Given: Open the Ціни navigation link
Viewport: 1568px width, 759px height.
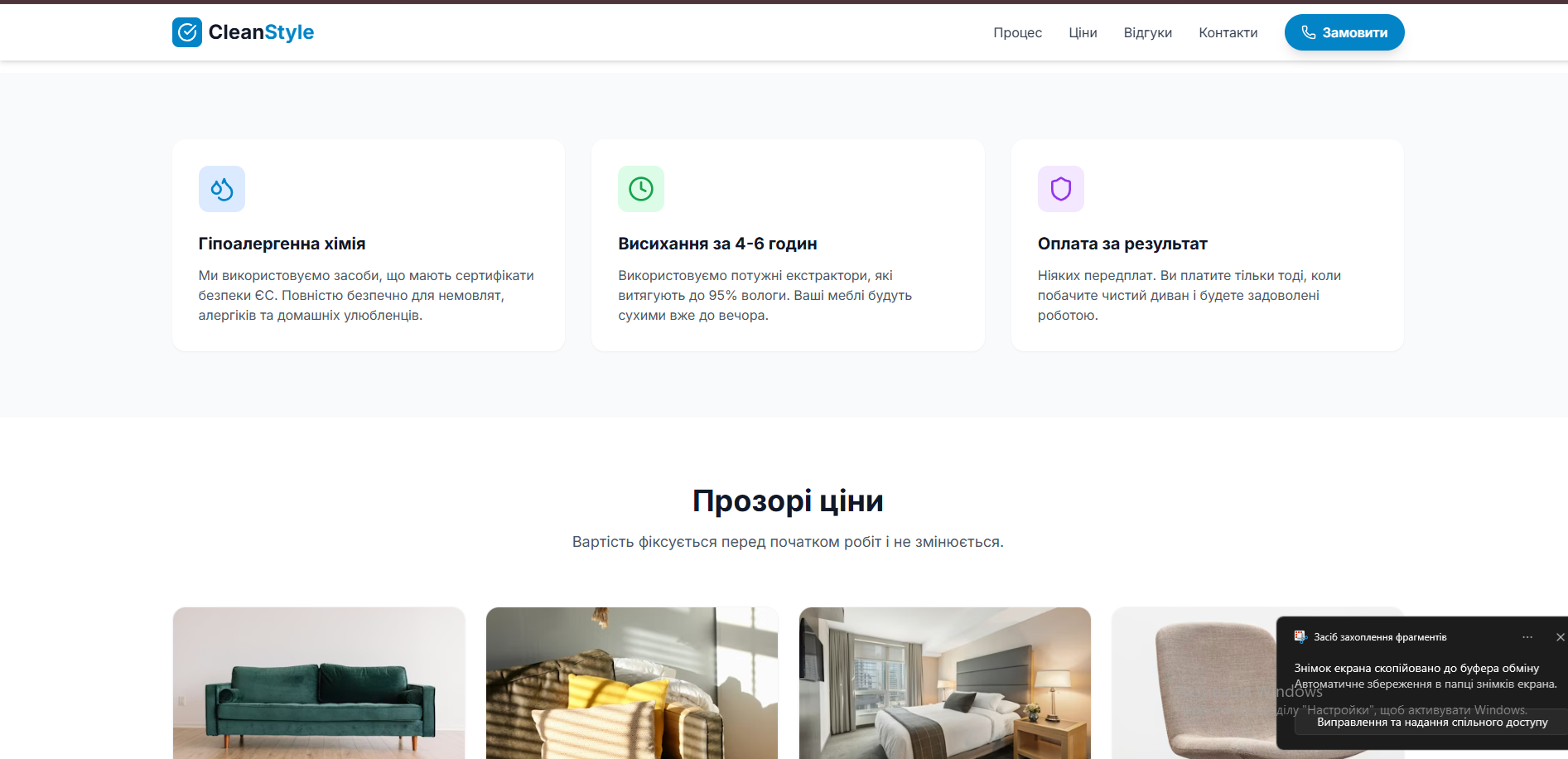Looking at the screenshot, I should [x=1083, y=32].
